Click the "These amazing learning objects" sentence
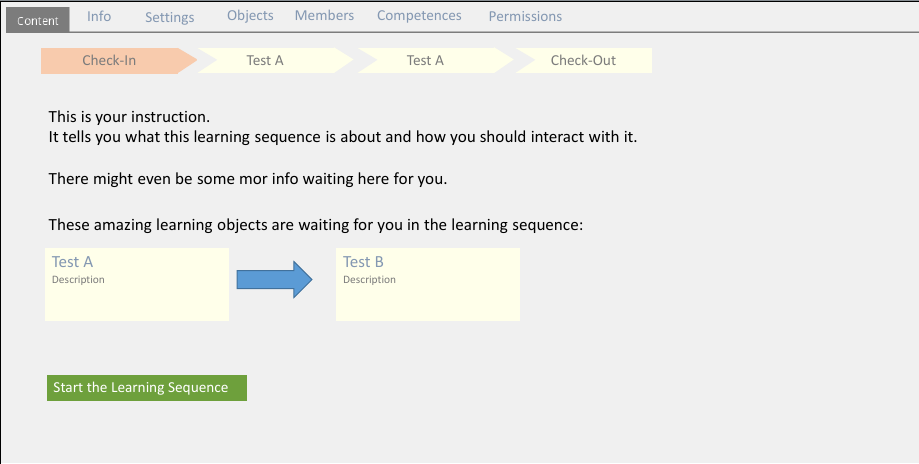Screen dimensions: 919x464 coord(315,225)
